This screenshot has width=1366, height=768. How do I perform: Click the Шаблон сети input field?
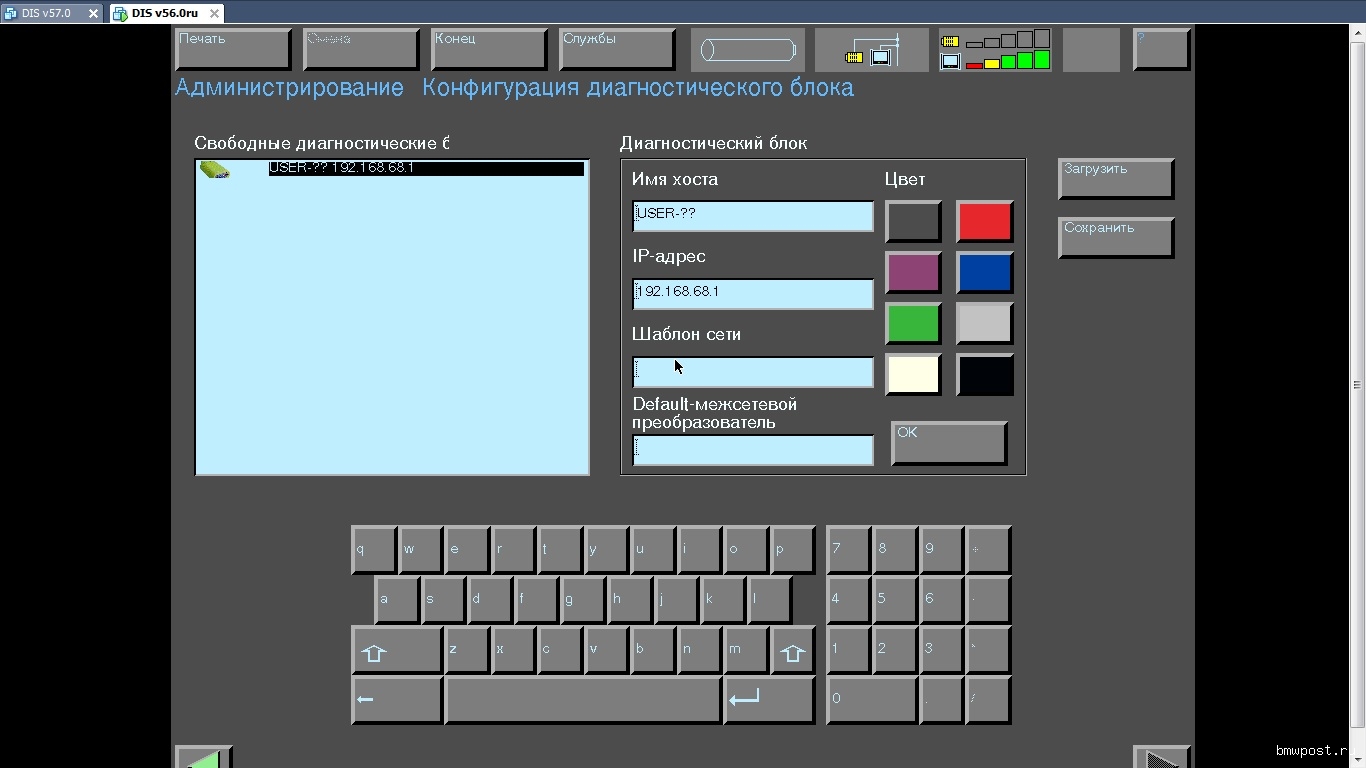[752, 372]
